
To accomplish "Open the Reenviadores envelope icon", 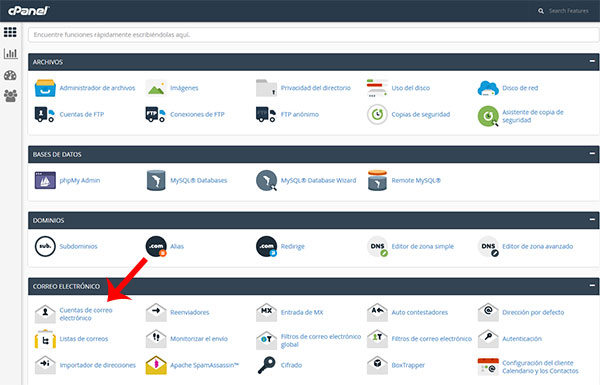I will point(156,312).
